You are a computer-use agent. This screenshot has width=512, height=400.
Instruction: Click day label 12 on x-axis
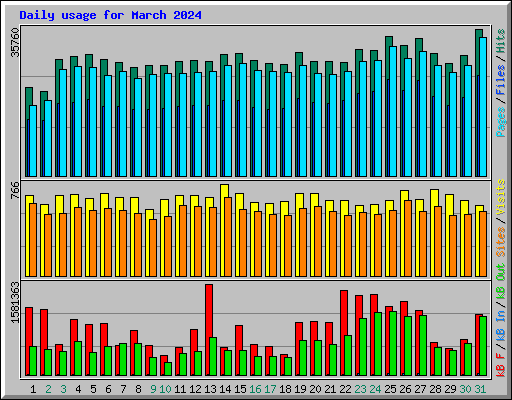click(x=195, y=389)
